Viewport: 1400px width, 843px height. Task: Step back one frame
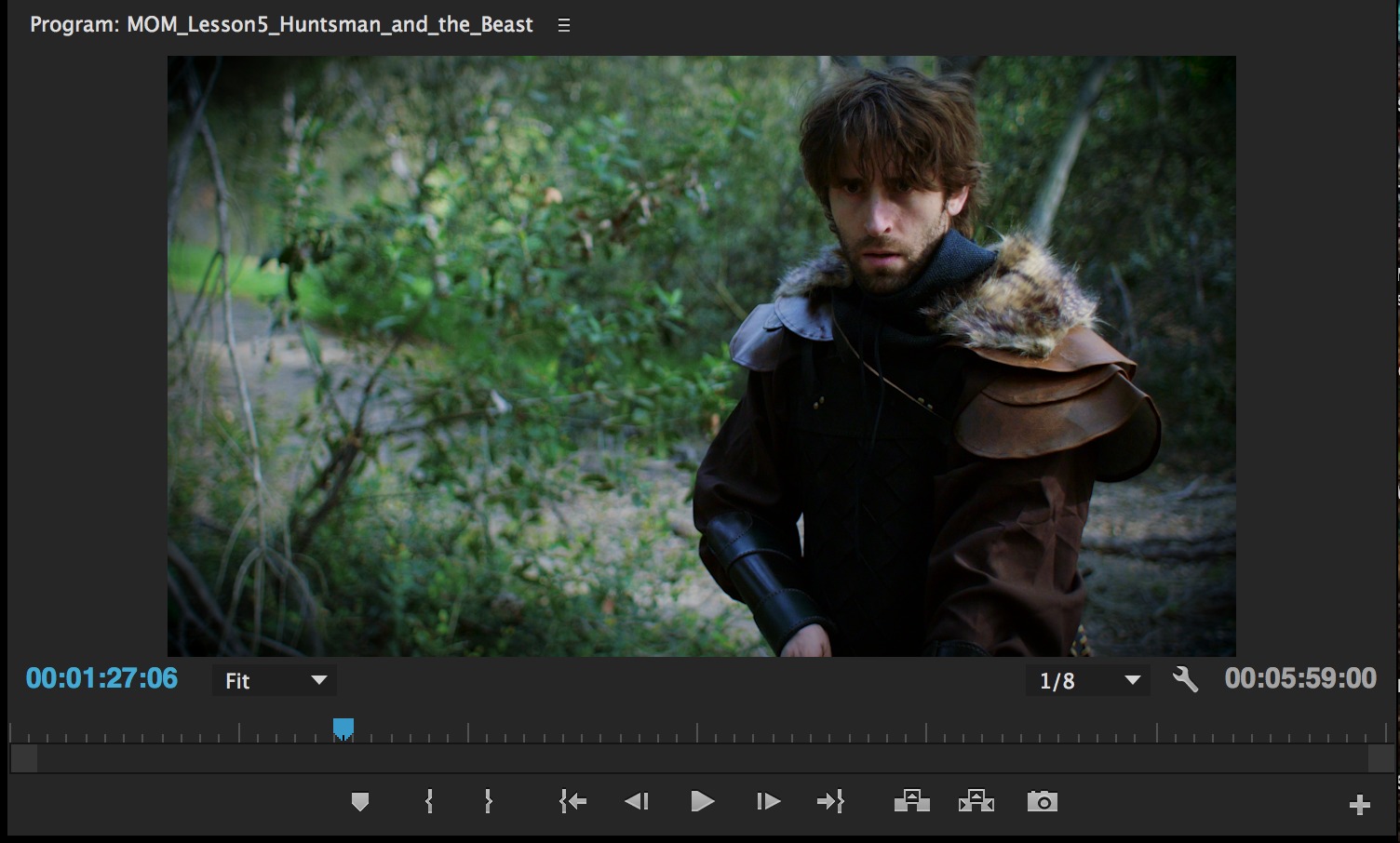pyautogui.click(x=637, y=801)
